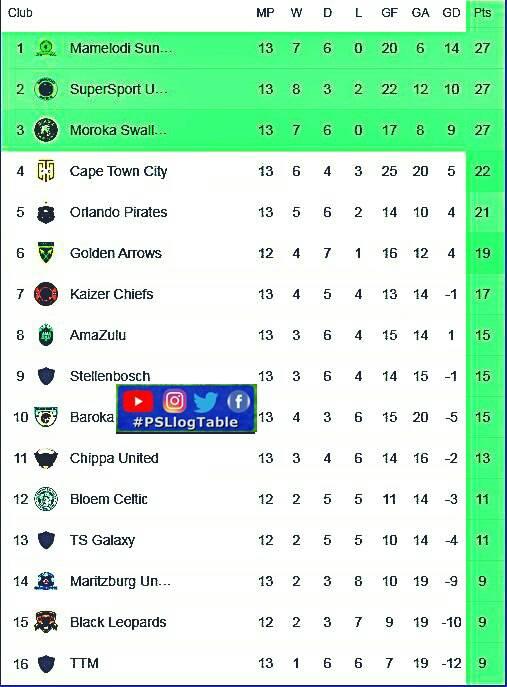Click the Black Leopards logo
507x687 pixels.
46,622
